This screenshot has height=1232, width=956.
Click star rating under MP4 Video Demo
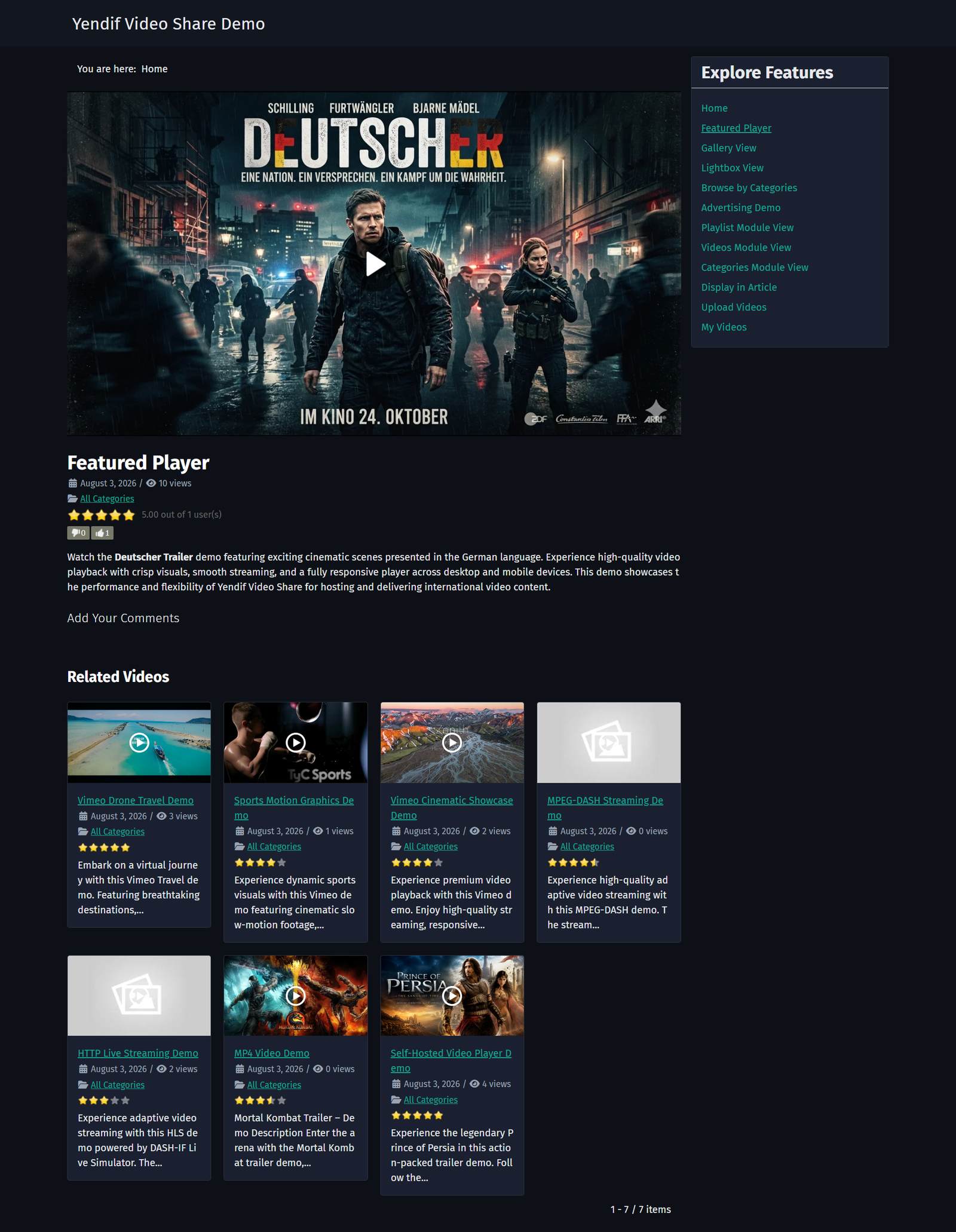(261, 1100)
